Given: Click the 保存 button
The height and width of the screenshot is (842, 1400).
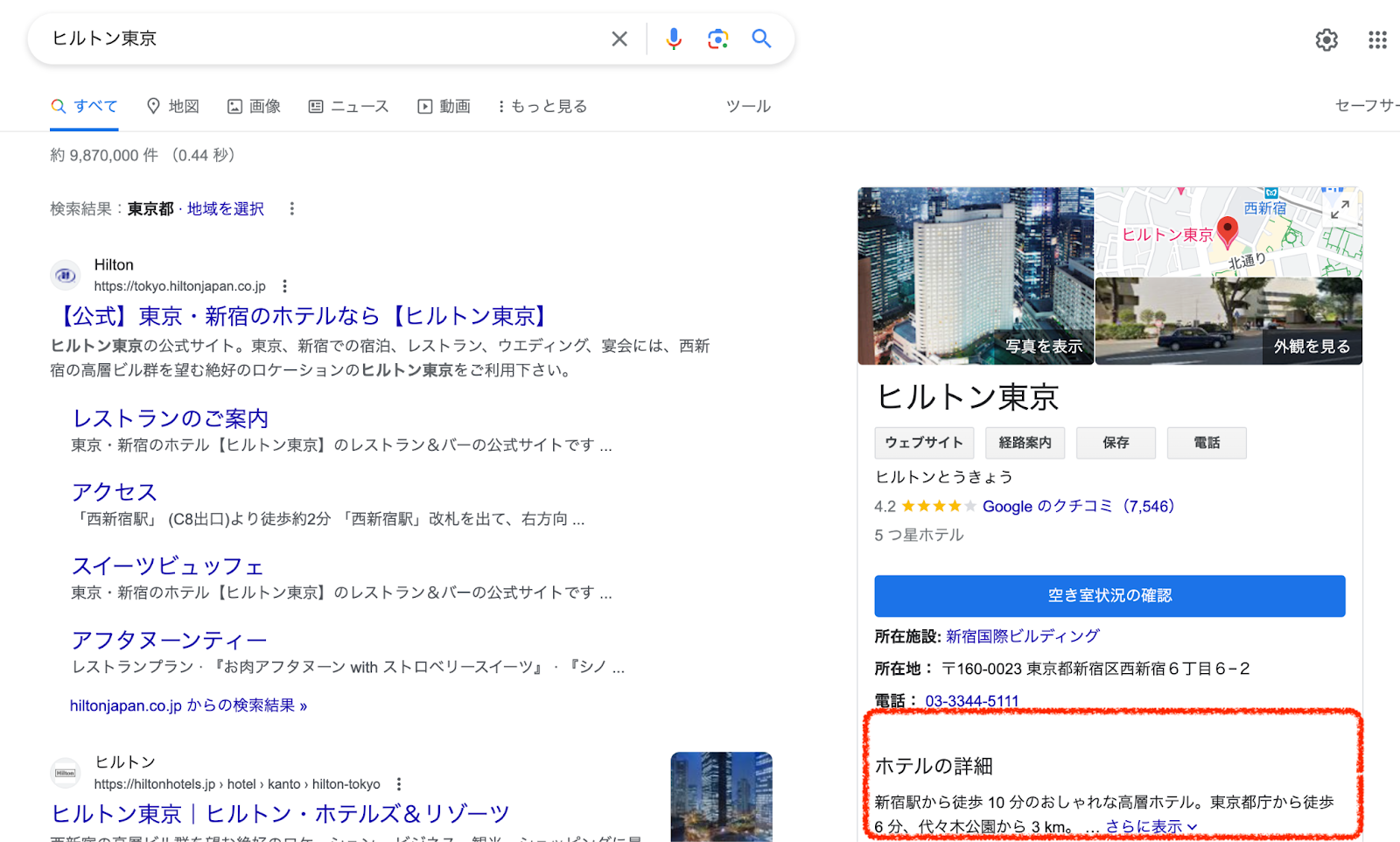Looking at the screenshot, I should tap(1116, 443).
